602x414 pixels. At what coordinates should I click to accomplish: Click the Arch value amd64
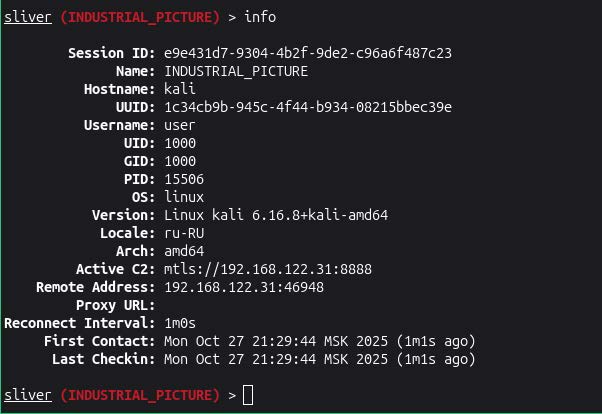[x=184, y=251]
